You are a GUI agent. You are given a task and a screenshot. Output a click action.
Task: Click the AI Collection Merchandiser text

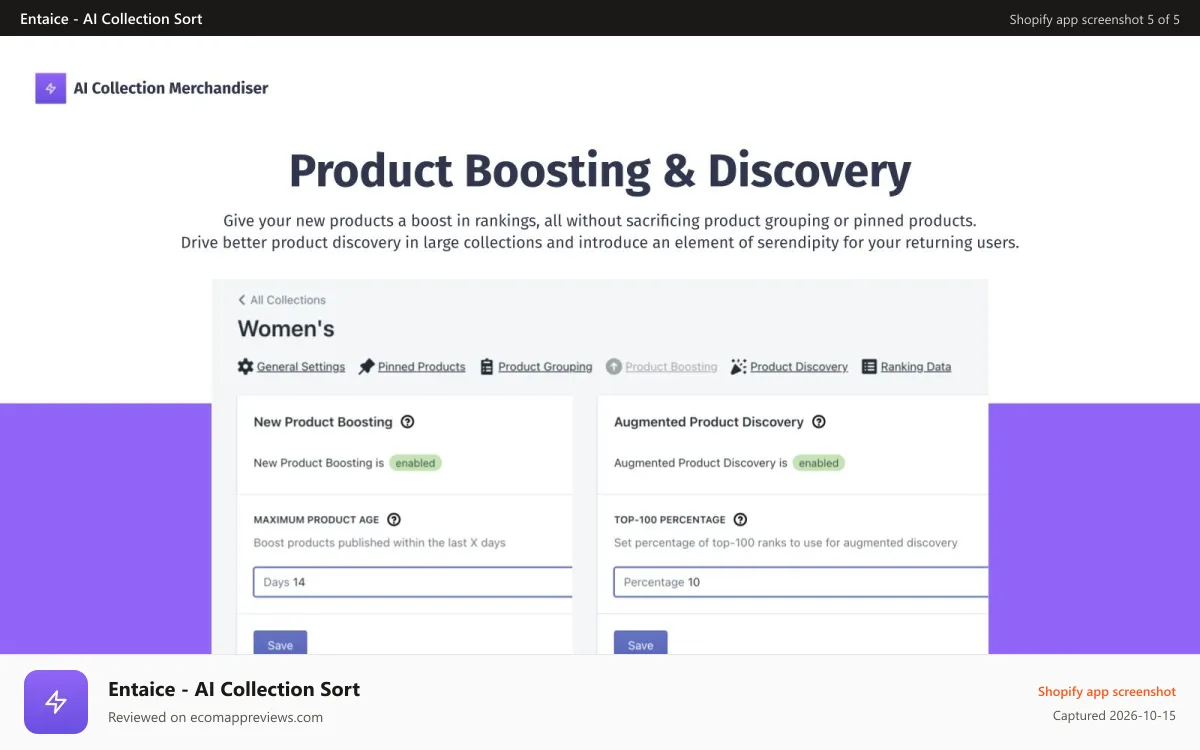pos(171,88)
